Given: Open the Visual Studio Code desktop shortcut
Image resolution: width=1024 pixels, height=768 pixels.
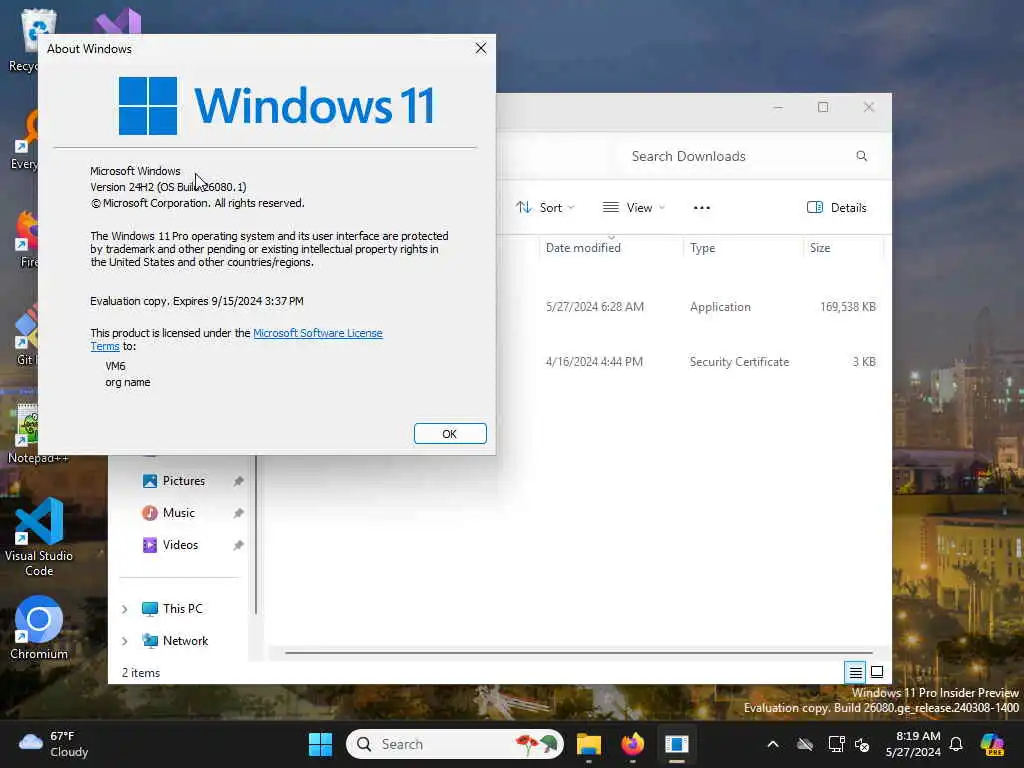Looking at the screenshot, I should coord(39,537).
